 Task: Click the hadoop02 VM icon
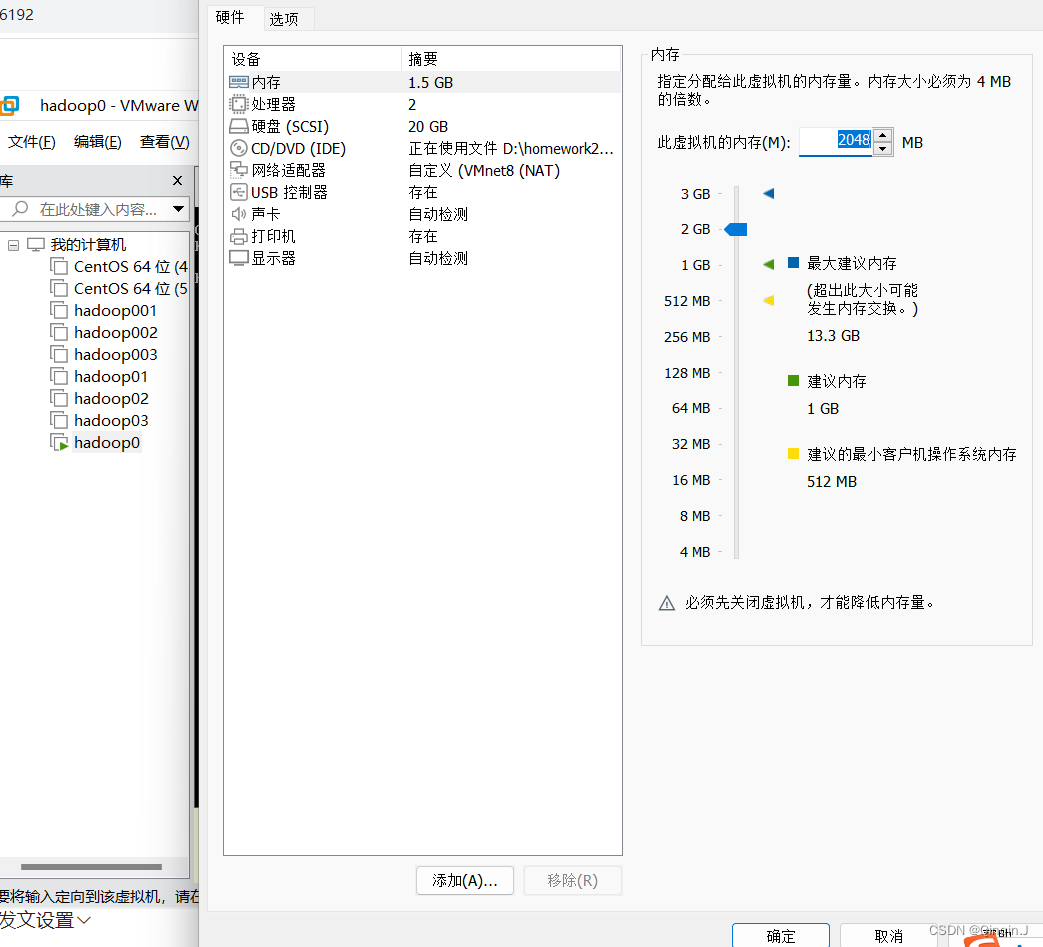click(59, 398)
